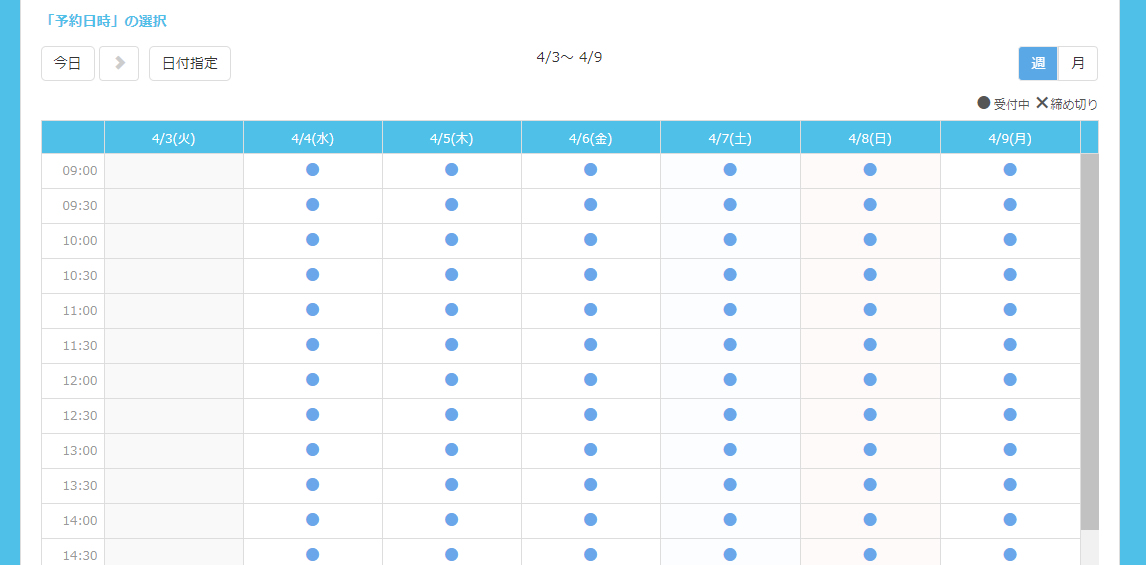
Task: Click the 4/7(土) column header
Action: tap(730, 138)
